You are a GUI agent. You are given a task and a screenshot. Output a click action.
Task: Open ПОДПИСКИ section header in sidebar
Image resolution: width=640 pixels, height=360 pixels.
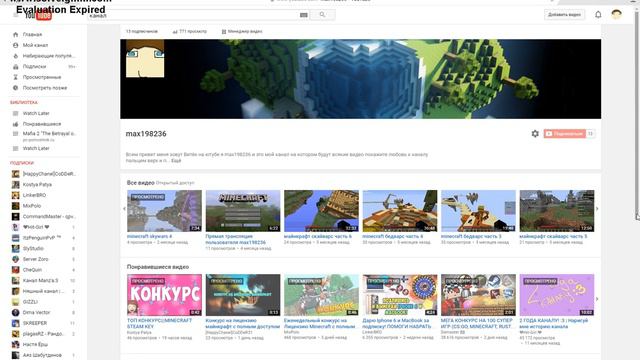[22, 163]
